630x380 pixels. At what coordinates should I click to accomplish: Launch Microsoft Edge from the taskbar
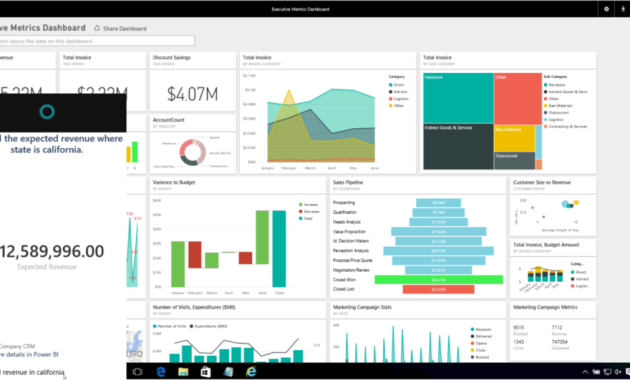click(161, 372)
